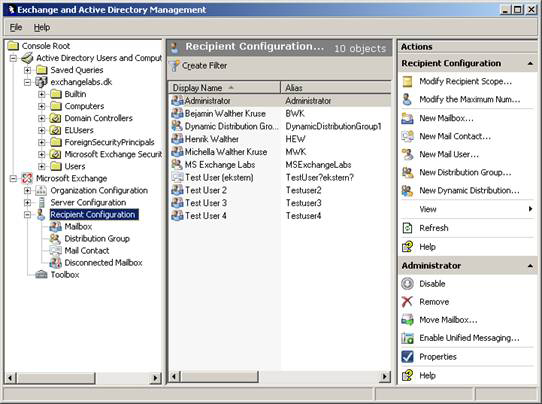
Task: Select the Console Root node
Action: pos(46,46)
